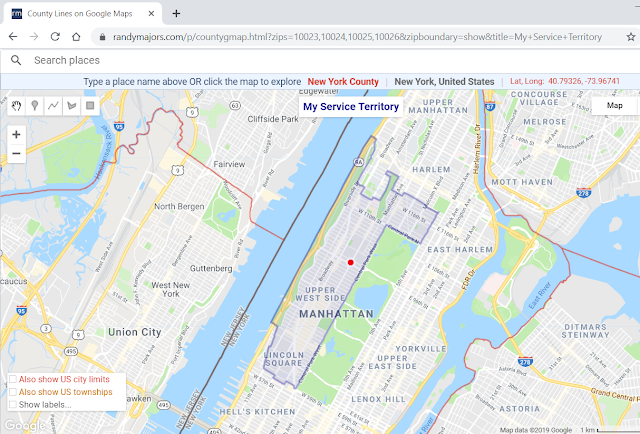Select the hand pan tool
Screen dimensions: 640x434
click(x=16, y=106)
